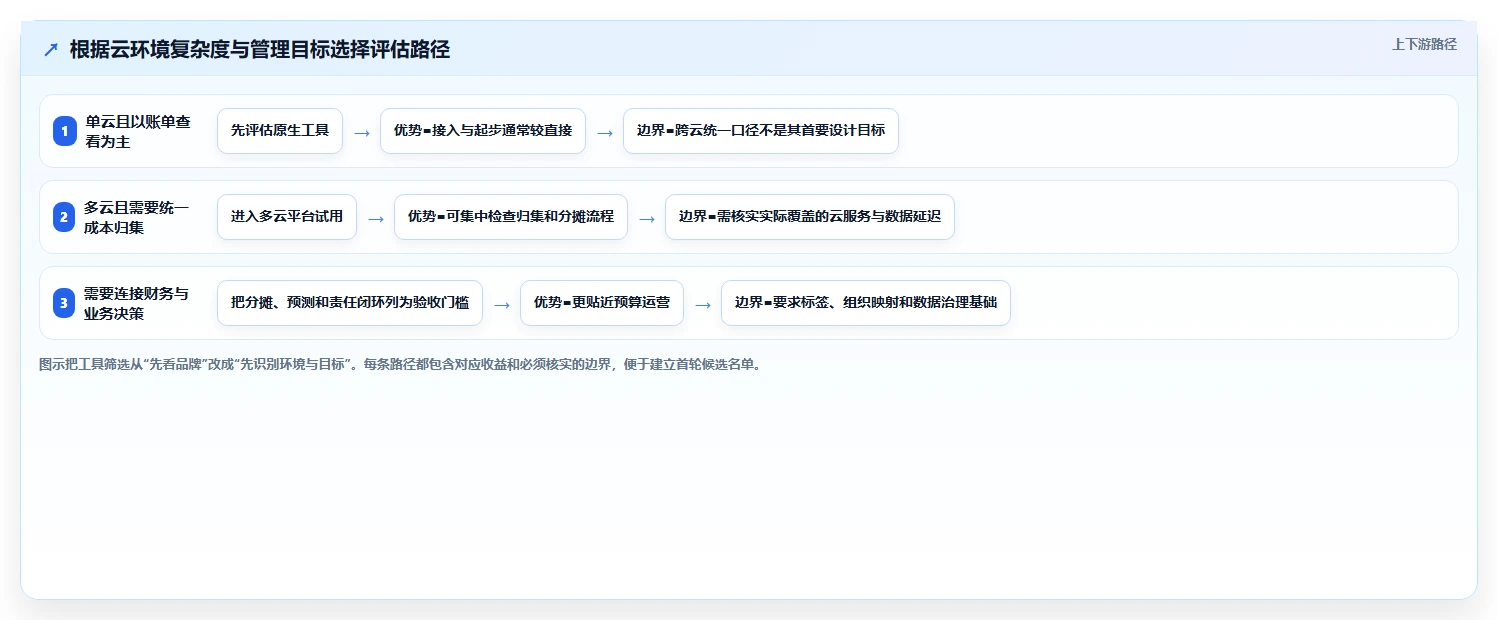
Task: Select the 多云且需要统一成本归集 label
Action: pos(138,217)
